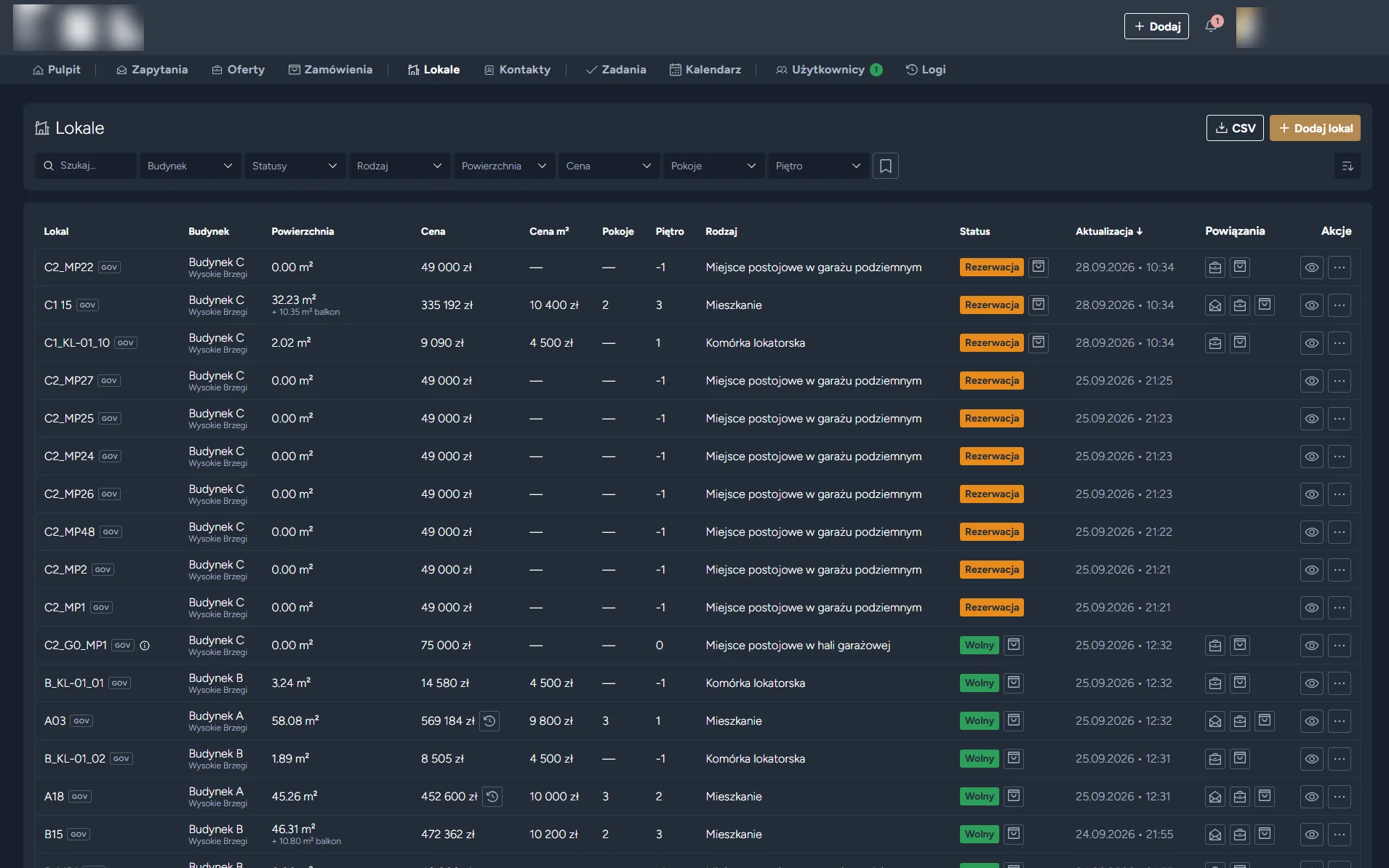Viewport: 1389px width, 868px height.
Task: Sort by the Aktualizacja column header
Action: 1109,231
